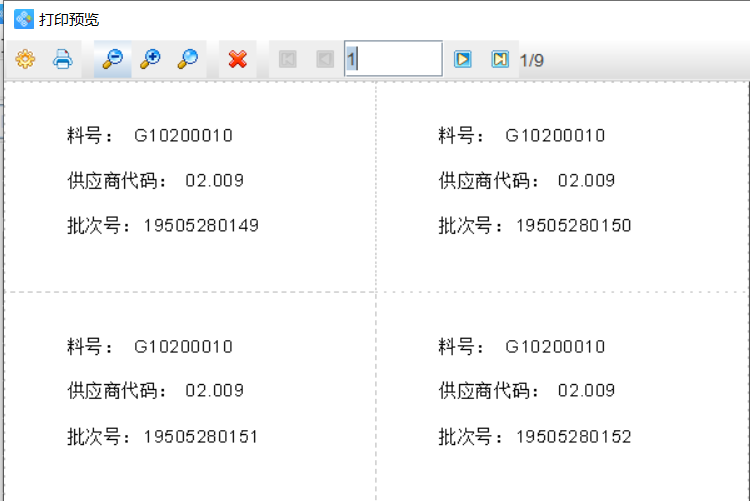The image size is (750, 501).
Task: Close preview with the red X icon
Action: coord(238,59)
